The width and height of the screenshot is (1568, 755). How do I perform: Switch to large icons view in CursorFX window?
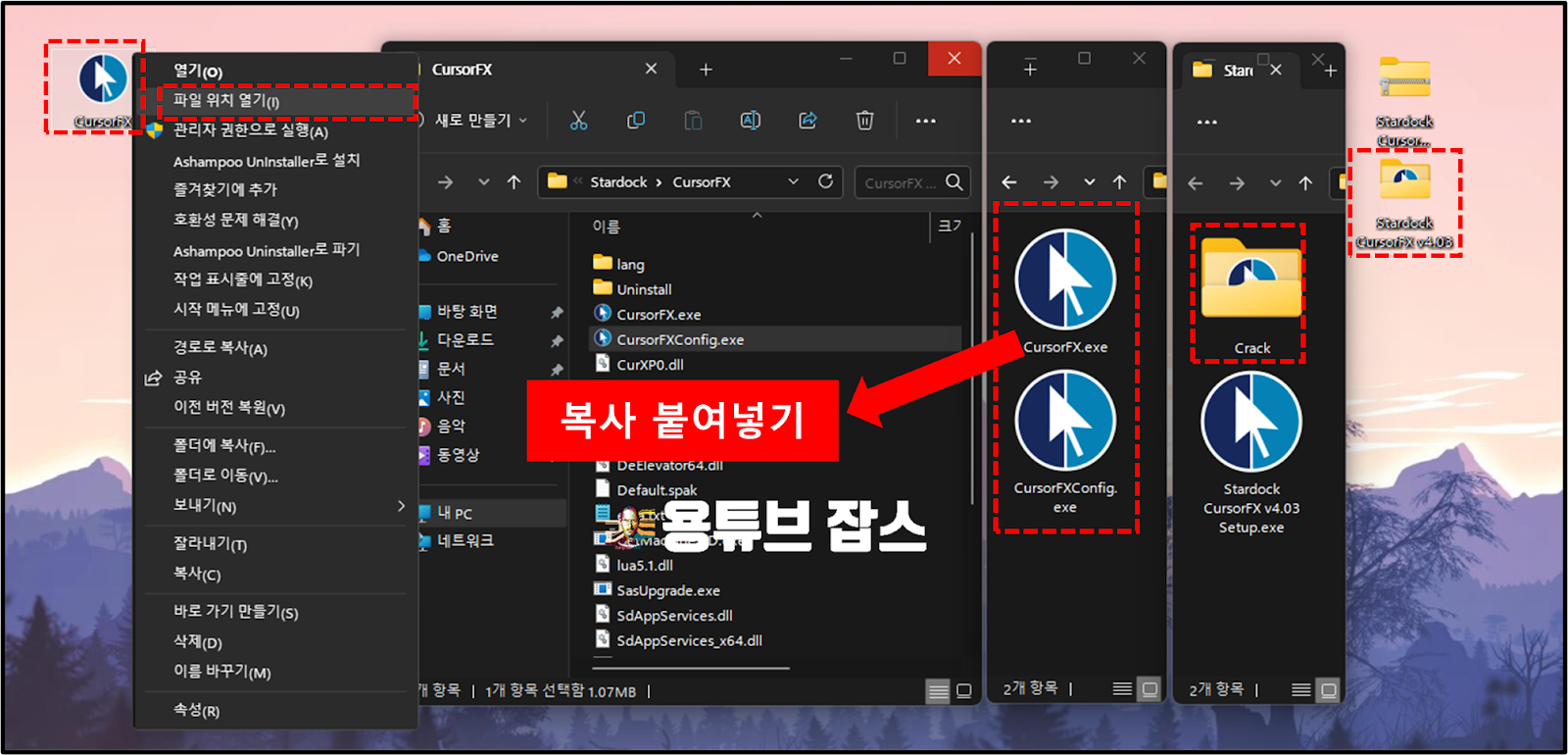pos(964,691)
